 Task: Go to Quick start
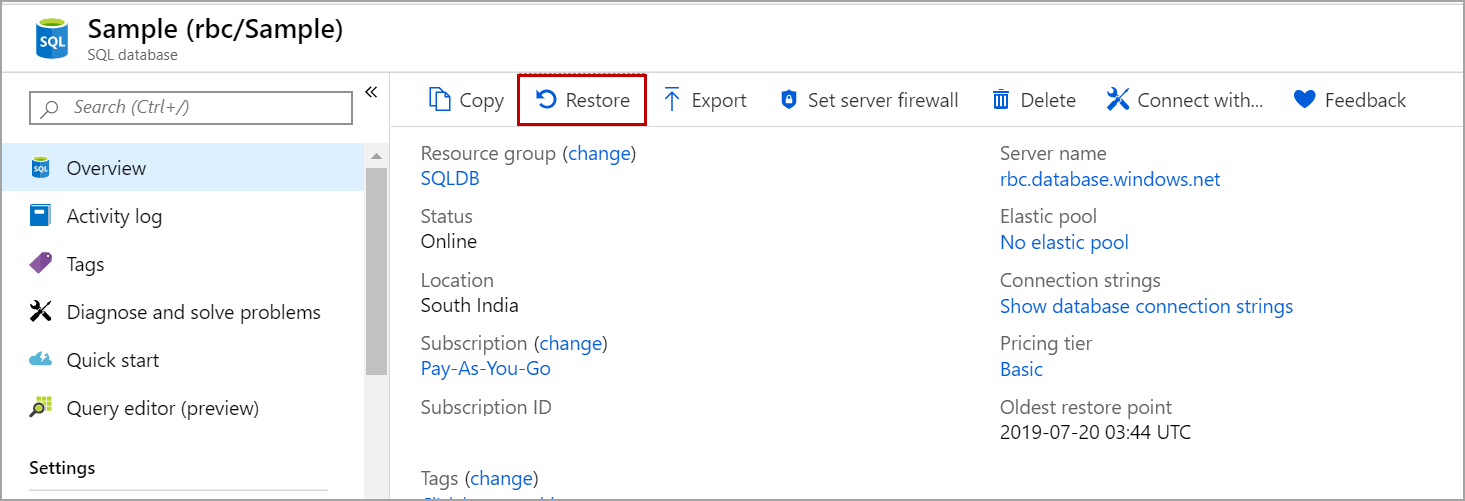coord(112,360)
